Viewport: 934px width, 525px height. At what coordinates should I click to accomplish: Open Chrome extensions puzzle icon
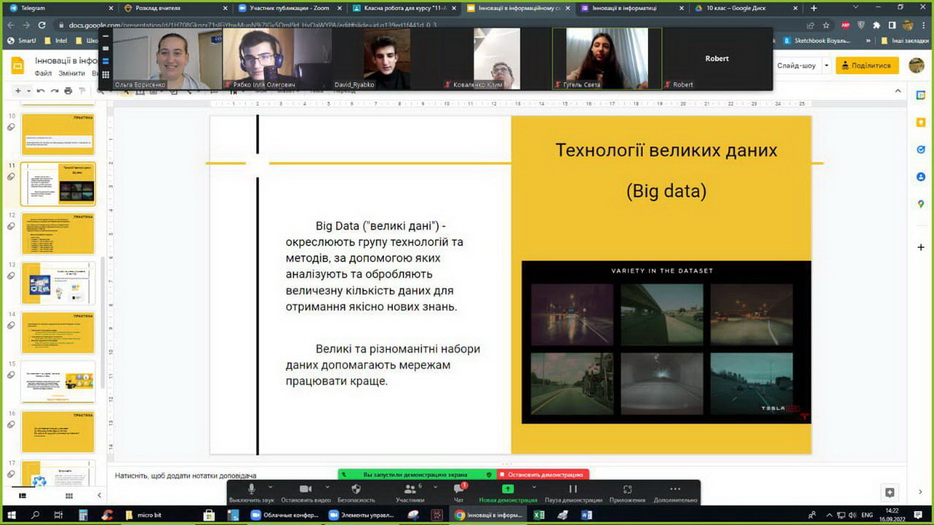(876, 25)
